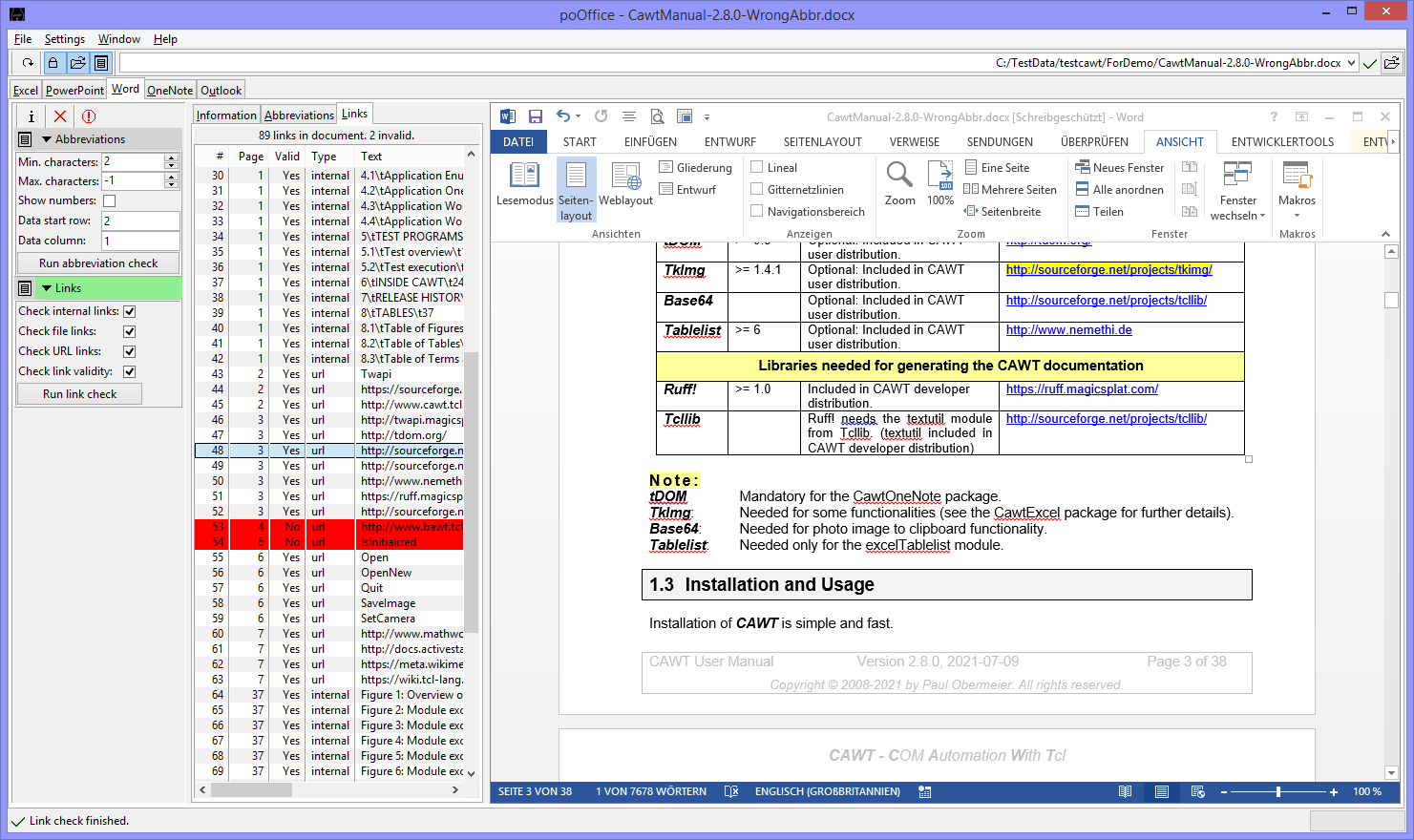1414x840 pixels.
Task: Open the Undo history dropdown arrow in Word
Action: point(580,116)
